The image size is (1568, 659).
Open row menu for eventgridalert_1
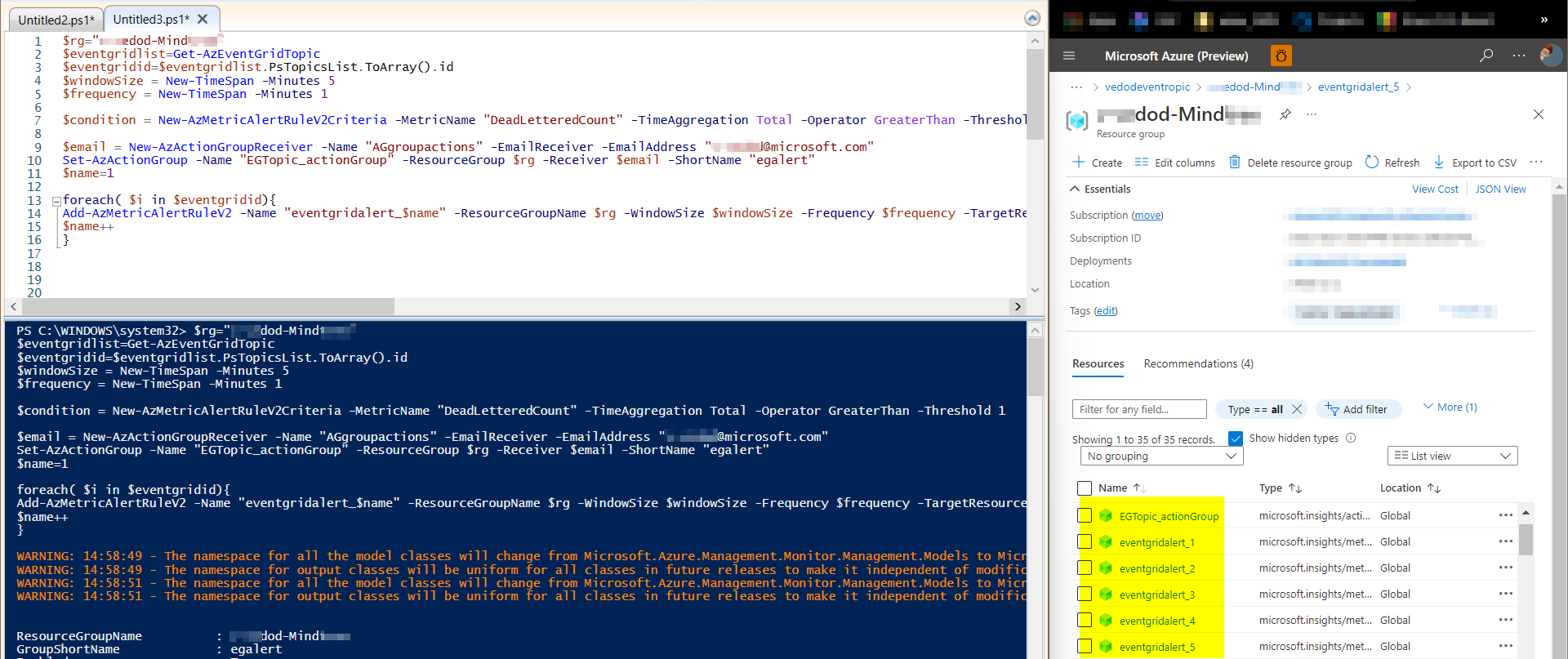point(1506,541)
